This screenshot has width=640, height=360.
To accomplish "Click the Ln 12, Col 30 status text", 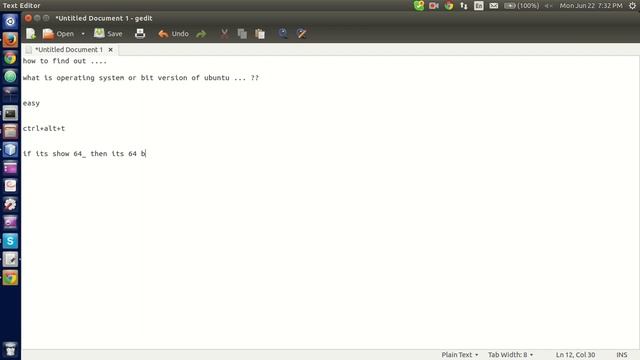I will tap(575, 355).
